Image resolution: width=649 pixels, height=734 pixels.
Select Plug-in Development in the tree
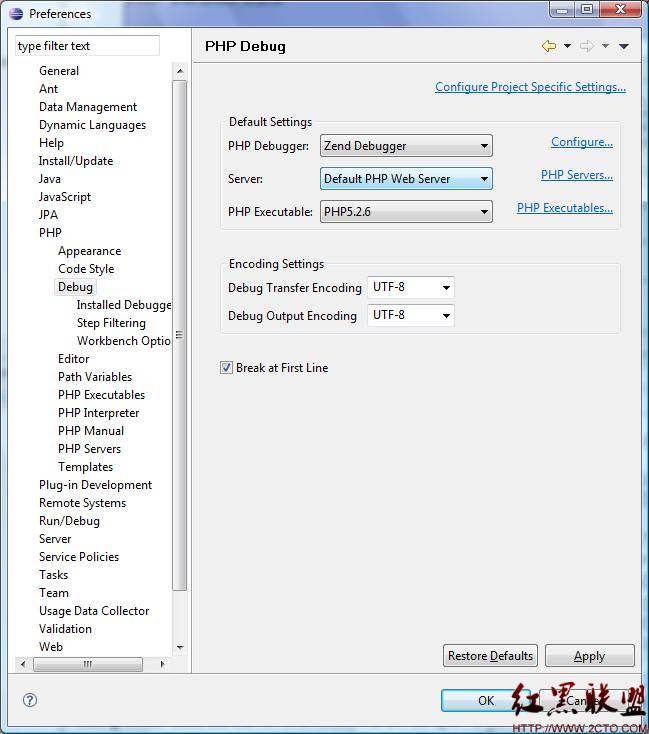[x=96, y=485]
